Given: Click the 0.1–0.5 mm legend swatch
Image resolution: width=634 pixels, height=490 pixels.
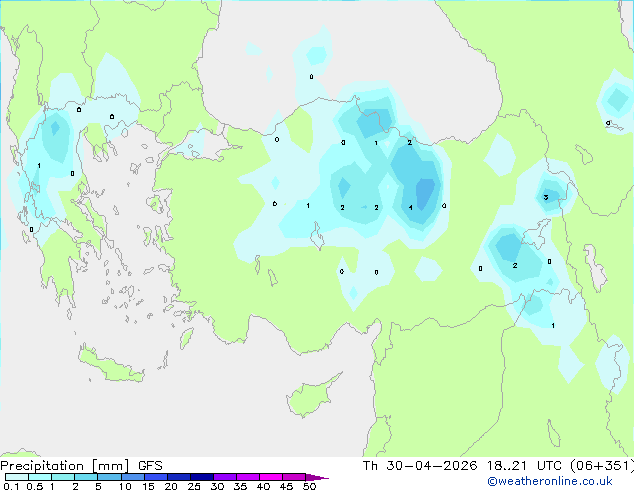Looking at the screenshot, I should pos(17,477).
